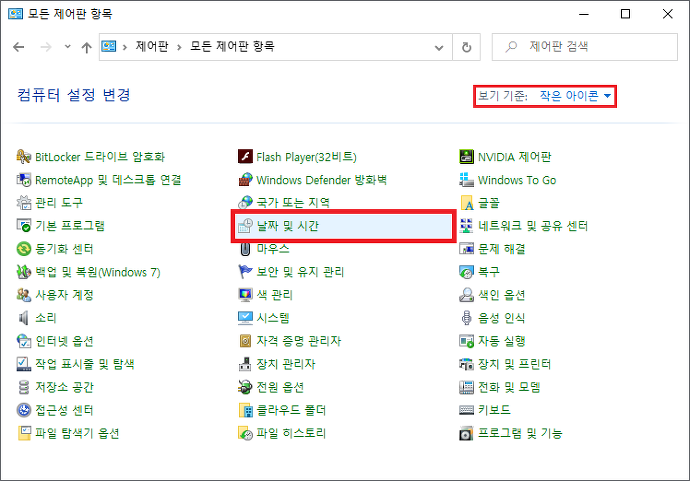Open the 클라우드 폴더 icon
Image resolution: width=690 pixels, height=481 pixels.
point(245,410)
